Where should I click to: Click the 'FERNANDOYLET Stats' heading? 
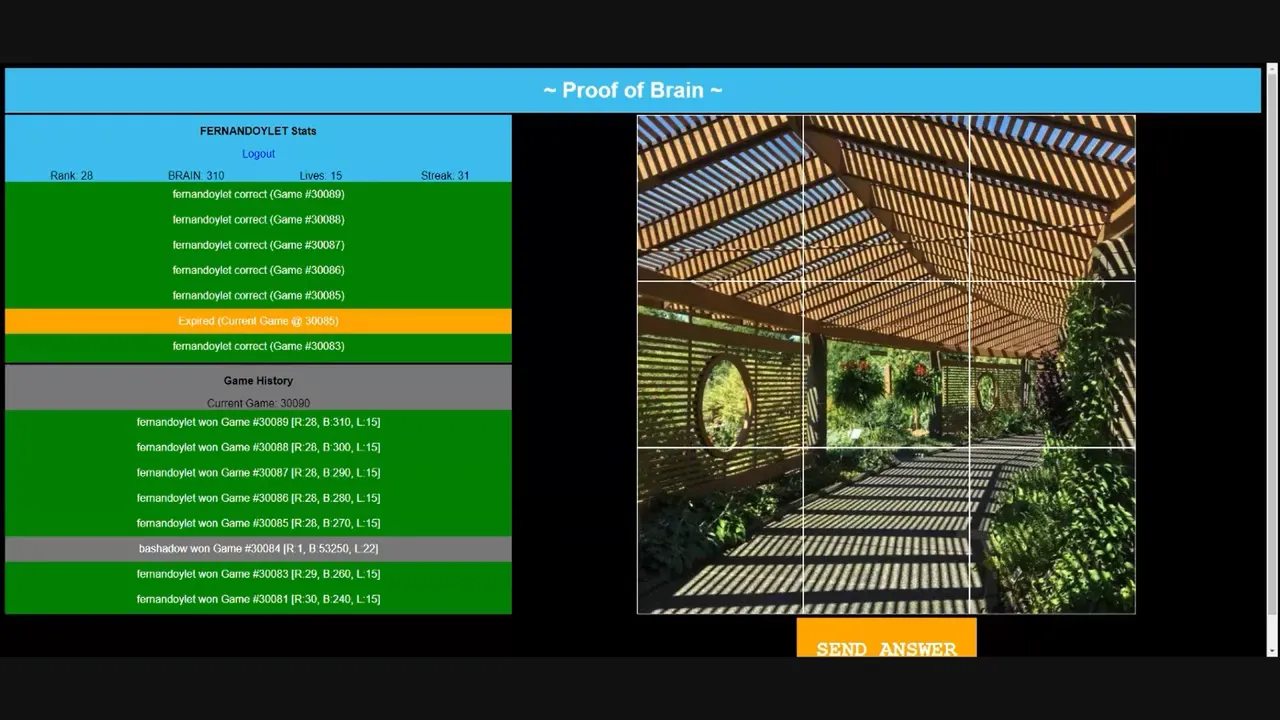coord(258,131)
